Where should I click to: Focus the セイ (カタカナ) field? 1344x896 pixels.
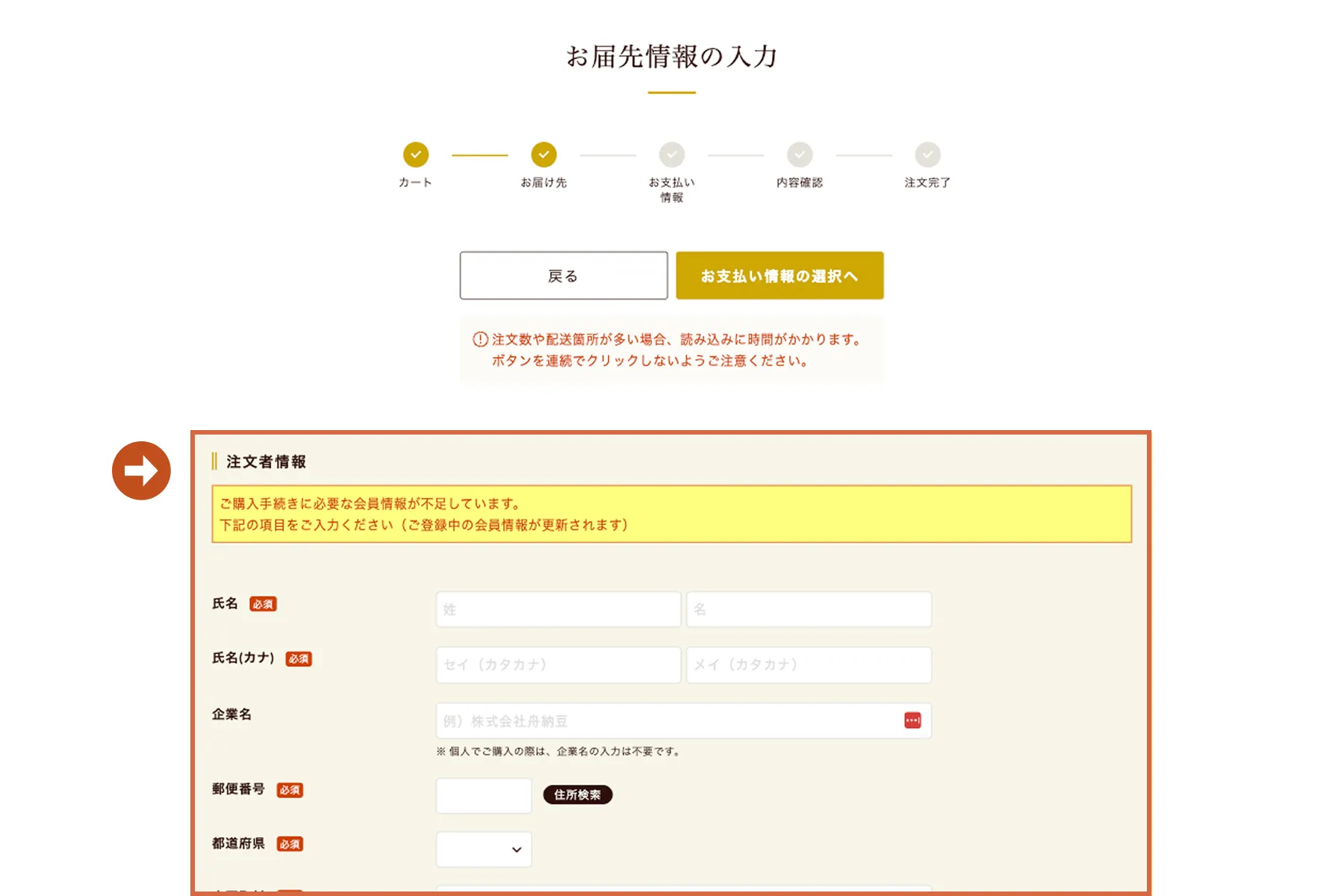559,665
